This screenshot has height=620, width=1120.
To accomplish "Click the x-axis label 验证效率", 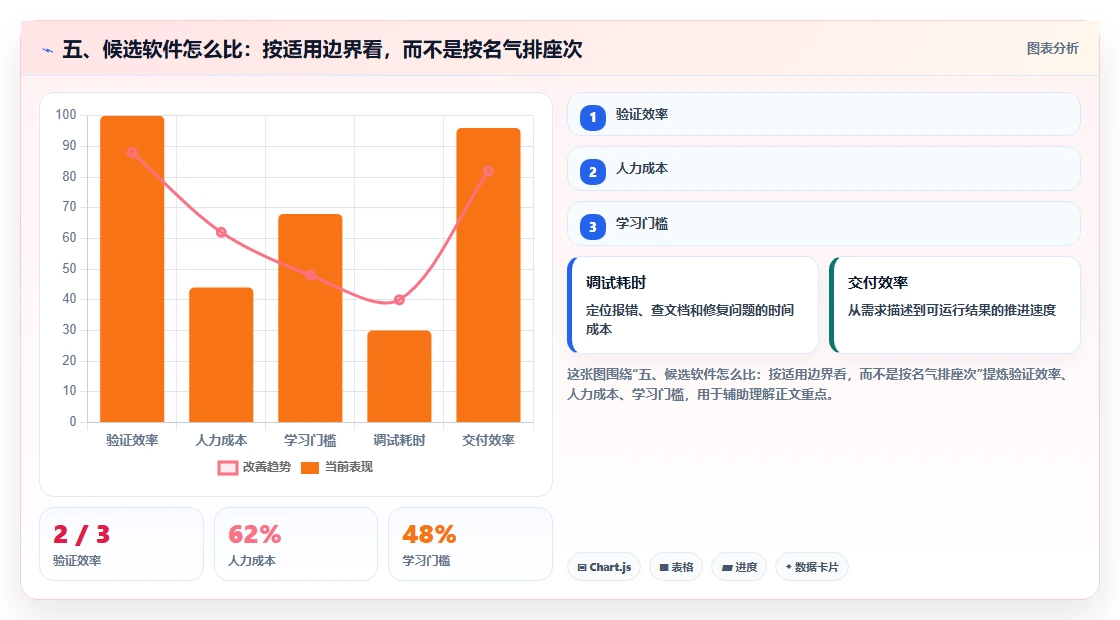I will 132,440.
